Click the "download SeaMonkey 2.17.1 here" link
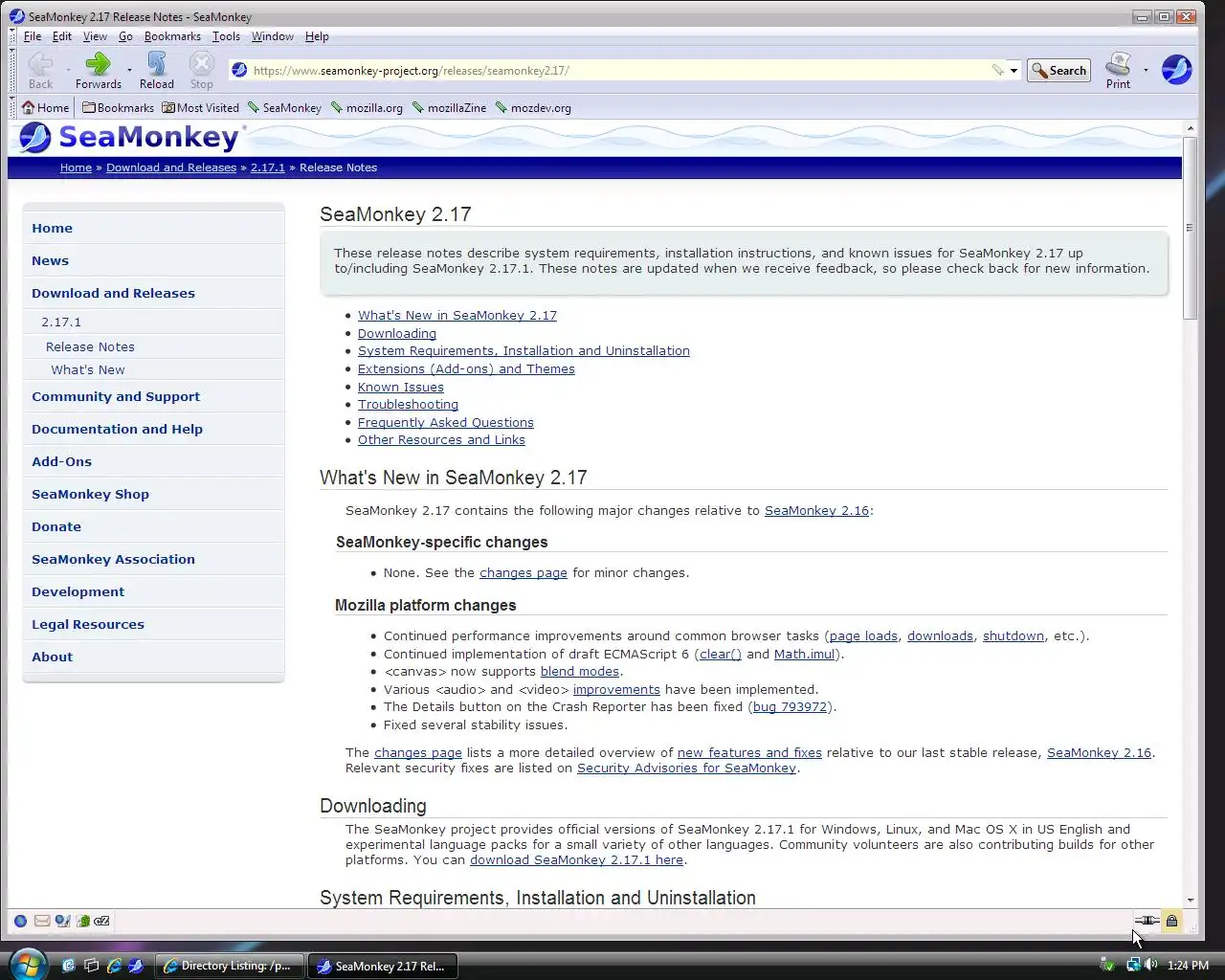This screenshot has width=1225, height=980. [576, 859]
